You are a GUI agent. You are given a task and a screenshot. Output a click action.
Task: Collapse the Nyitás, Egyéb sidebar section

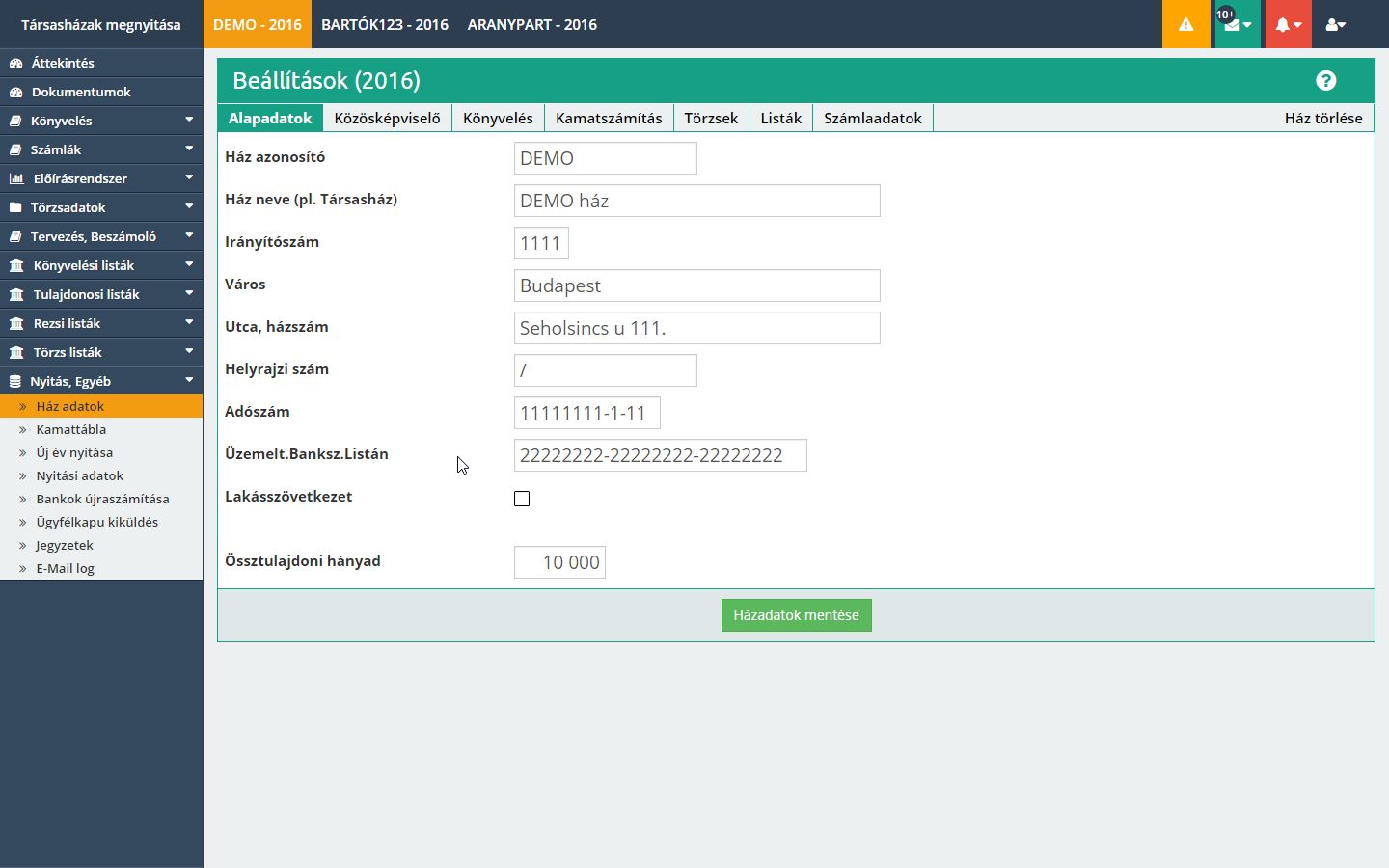point(189,380)
